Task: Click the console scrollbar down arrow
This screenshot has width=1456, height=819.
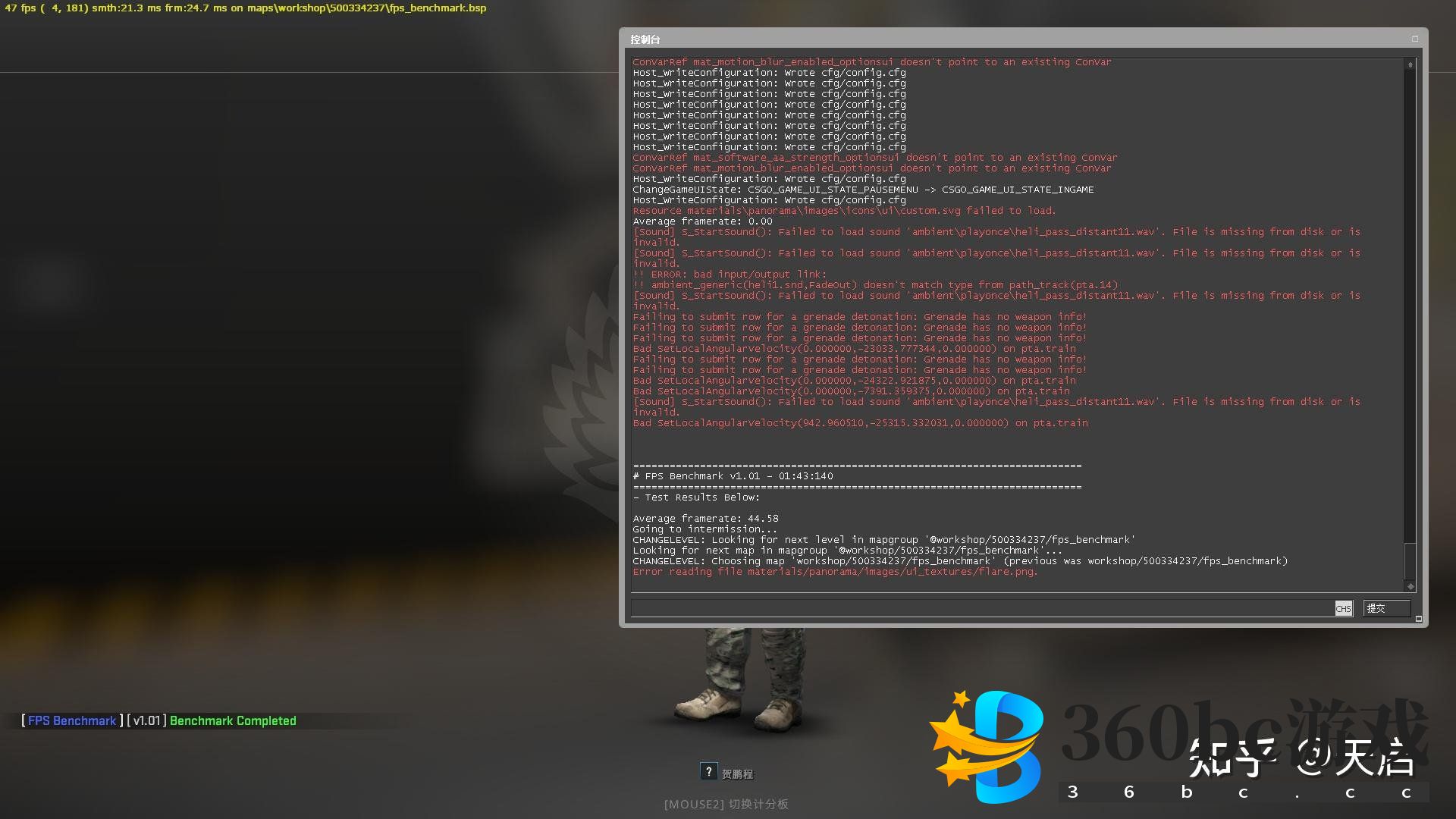Action: (1410, 586)
